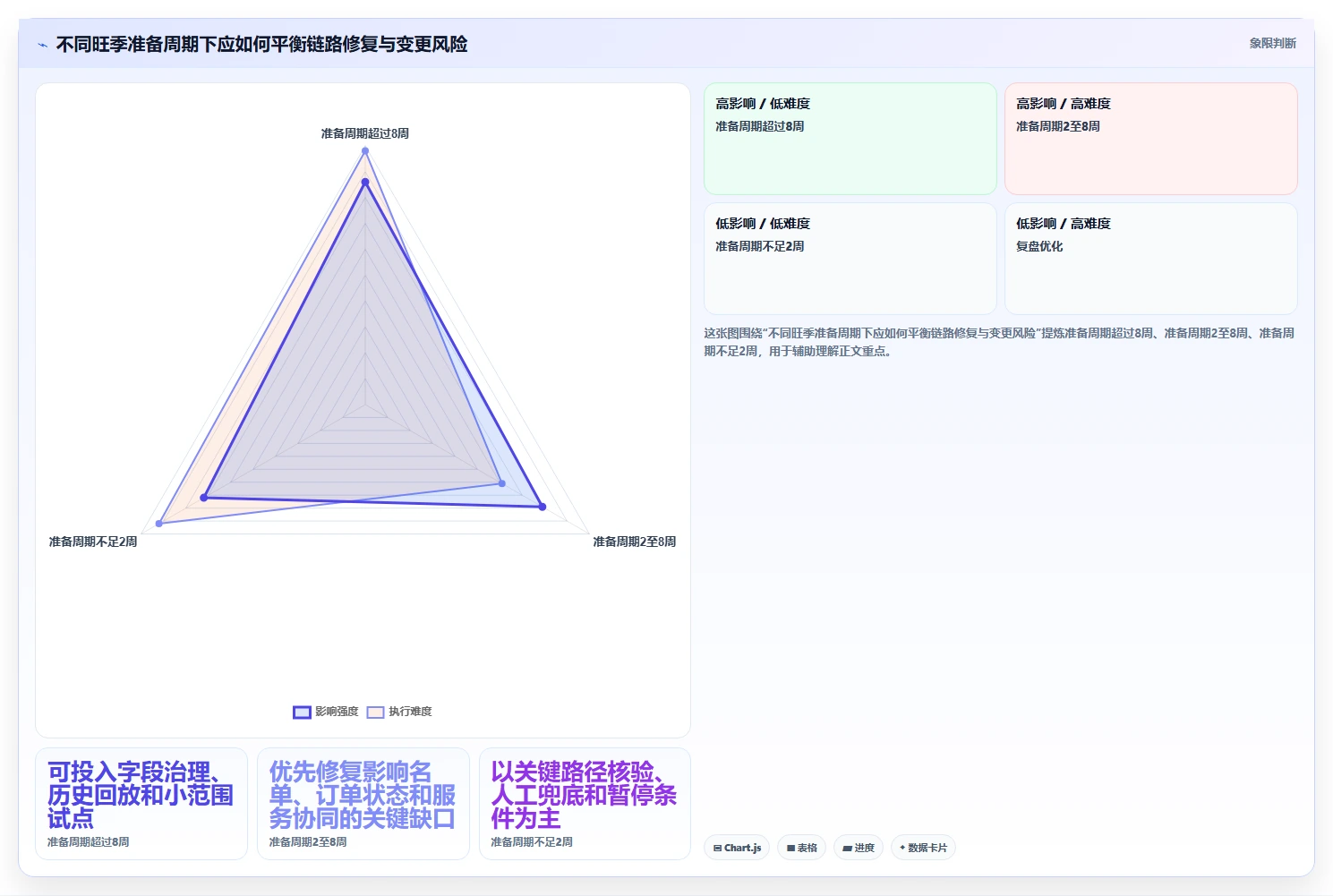Click the radar axis label 准备周期不足2周
The image size is (1333, 896).
point(93,542)
